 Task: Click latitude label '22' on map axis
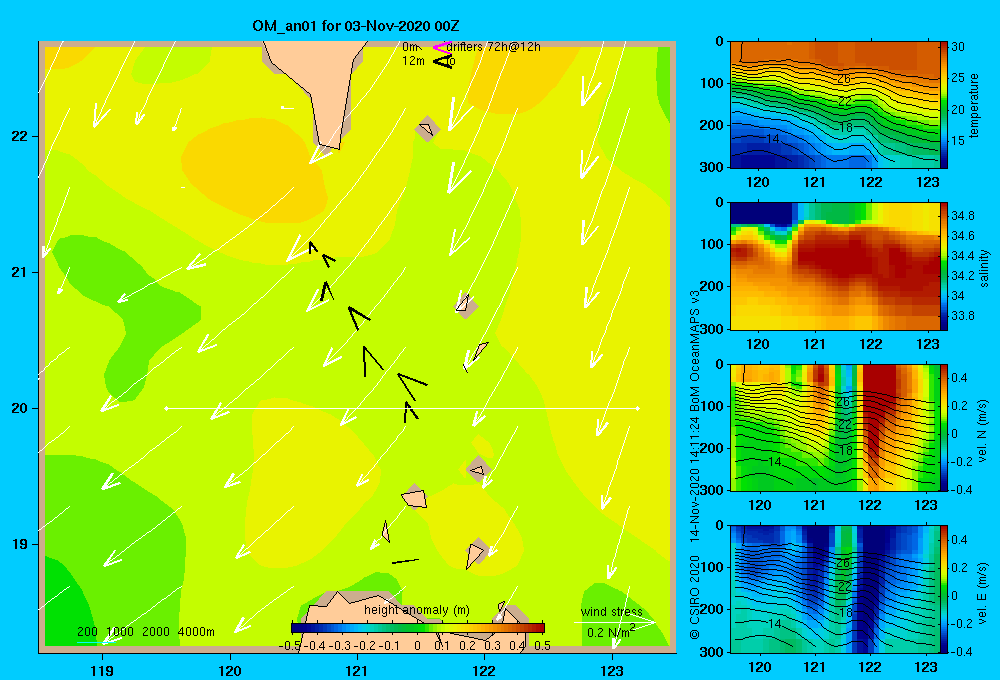(x=20, y=136)
